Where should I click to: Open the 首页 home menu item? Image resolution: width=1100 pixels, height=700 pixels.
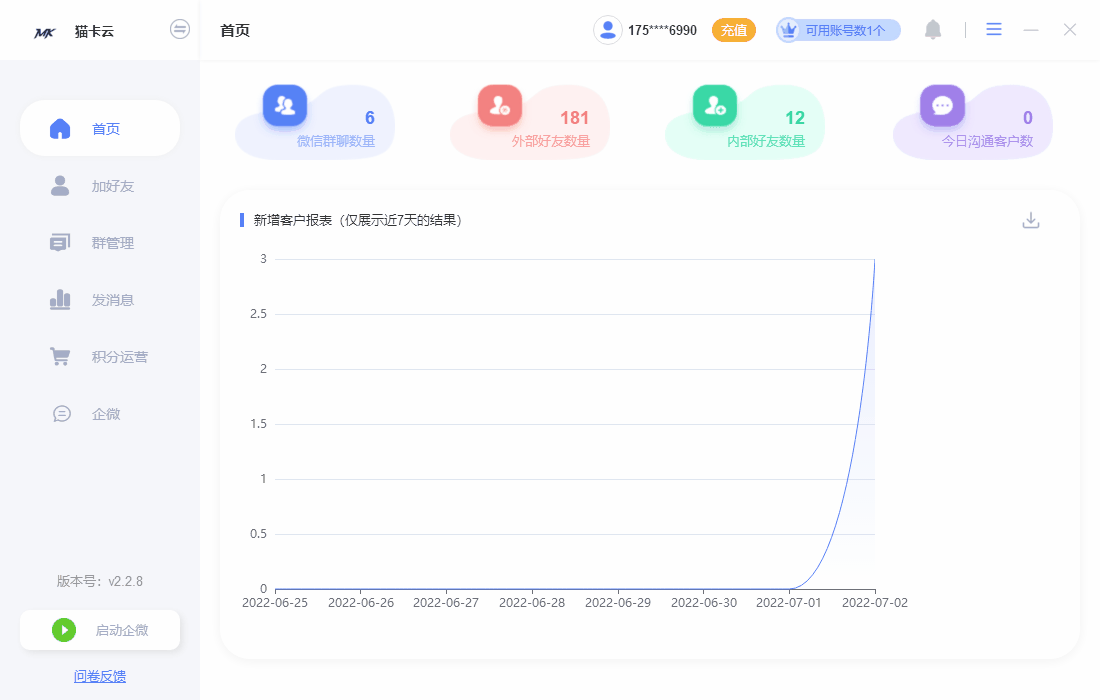coord(100,128)
